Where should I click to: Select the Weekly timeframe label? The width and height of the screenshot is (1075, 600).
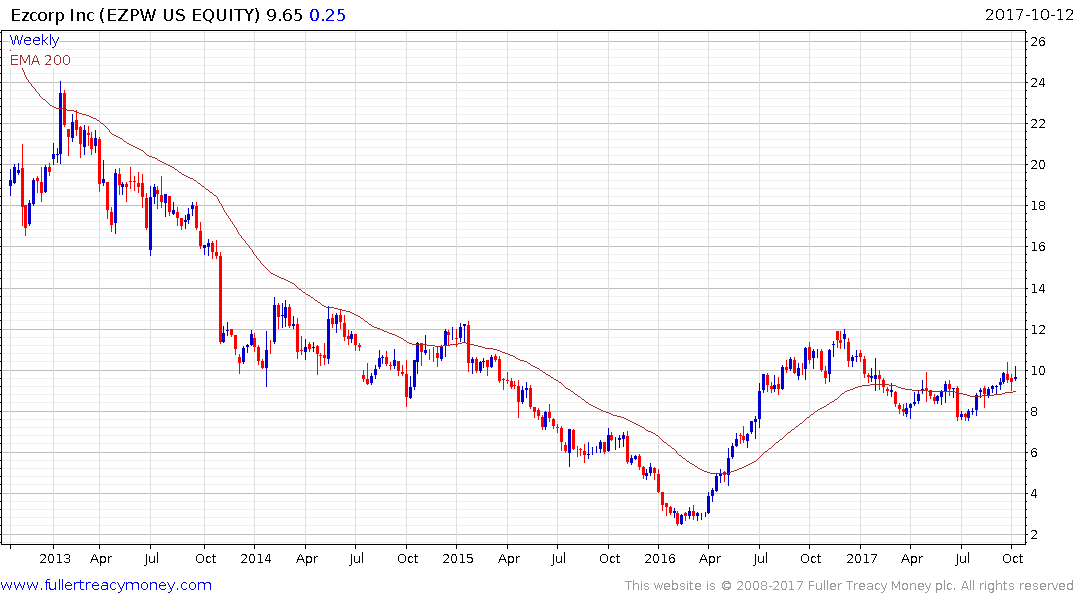tap(34, 40)
